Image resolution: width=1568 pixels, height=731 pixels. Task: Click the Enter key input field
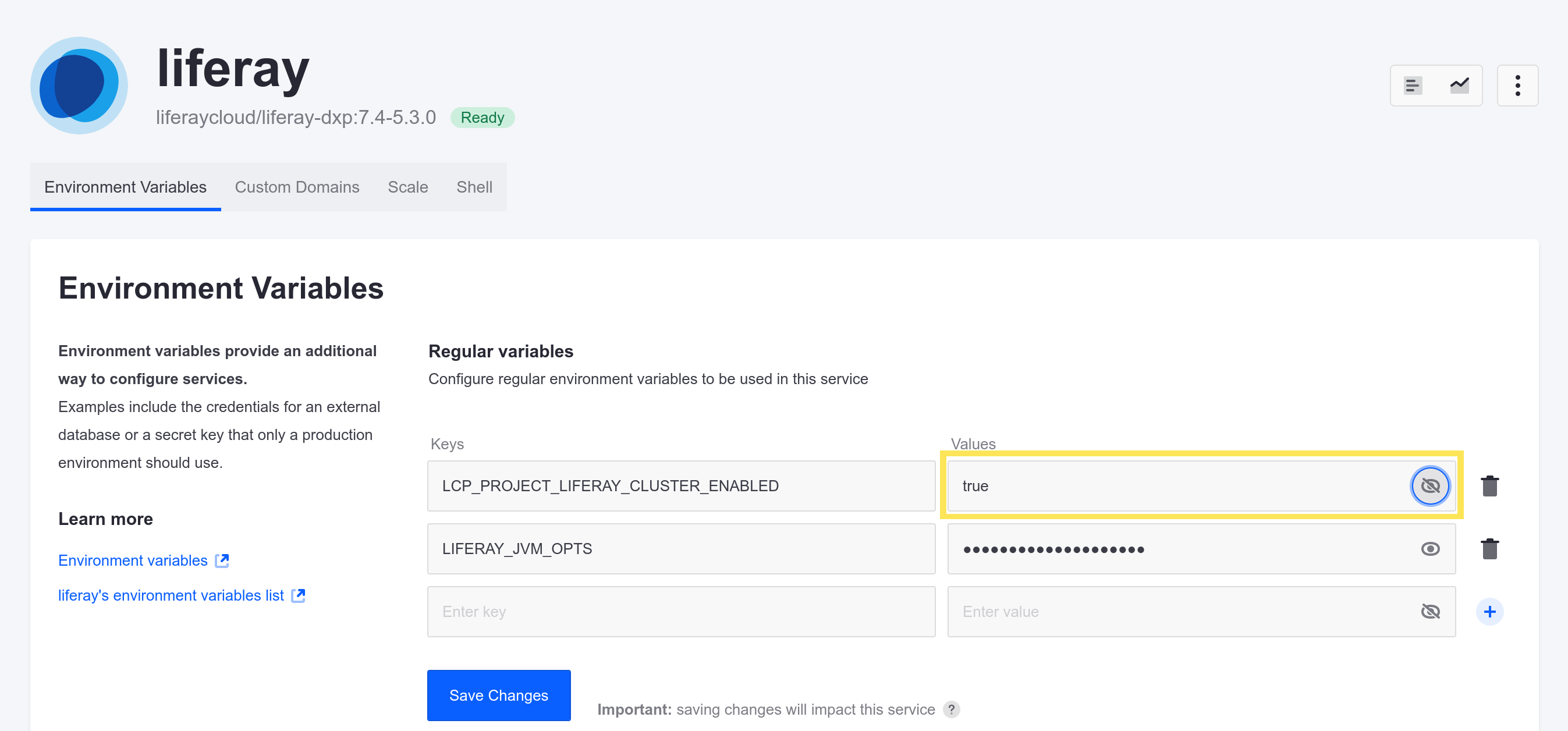tap(681, 611)
